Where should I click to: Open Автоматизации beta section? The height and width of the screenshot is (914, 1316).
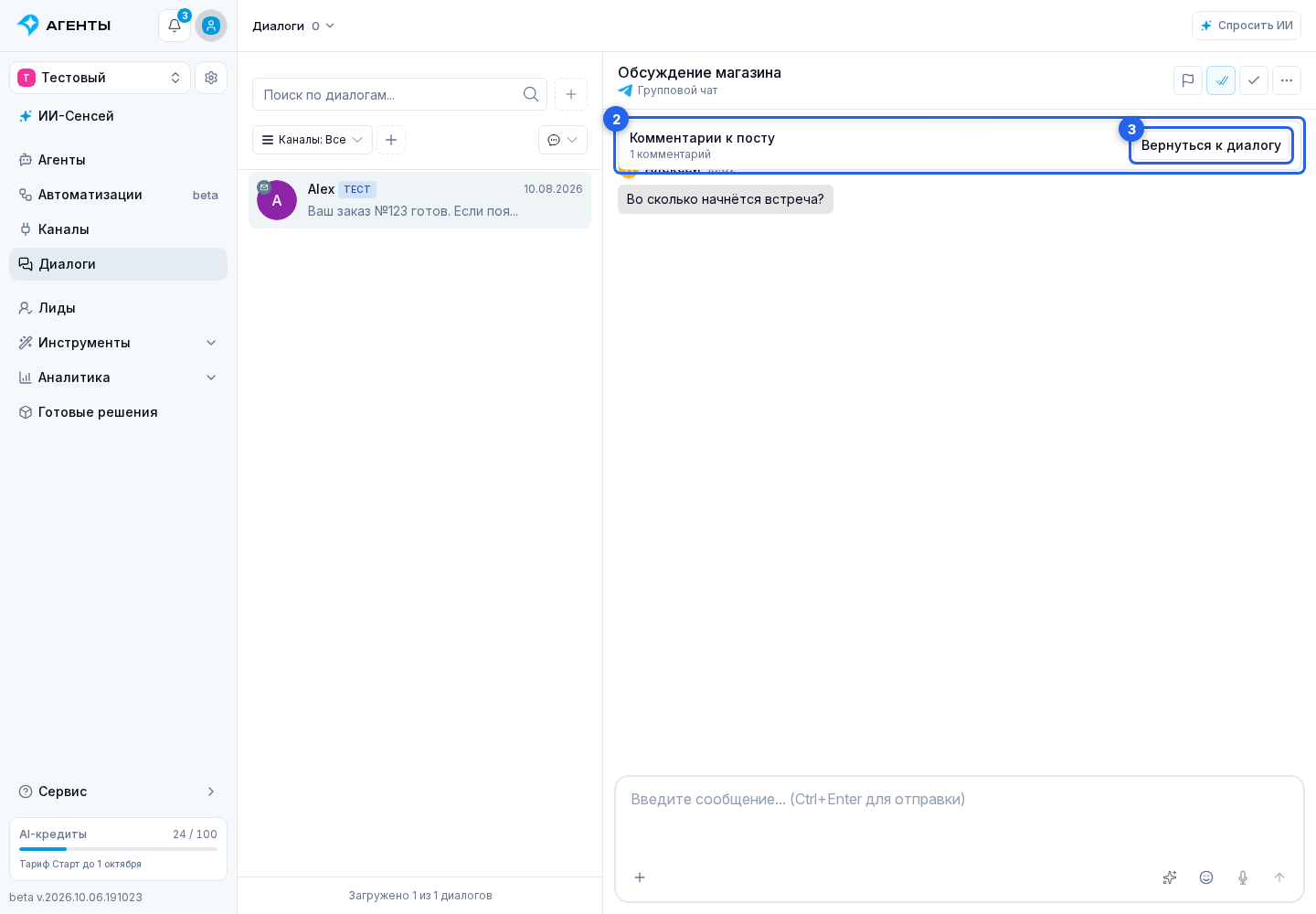pyautogui.click(x=118, y=195)
